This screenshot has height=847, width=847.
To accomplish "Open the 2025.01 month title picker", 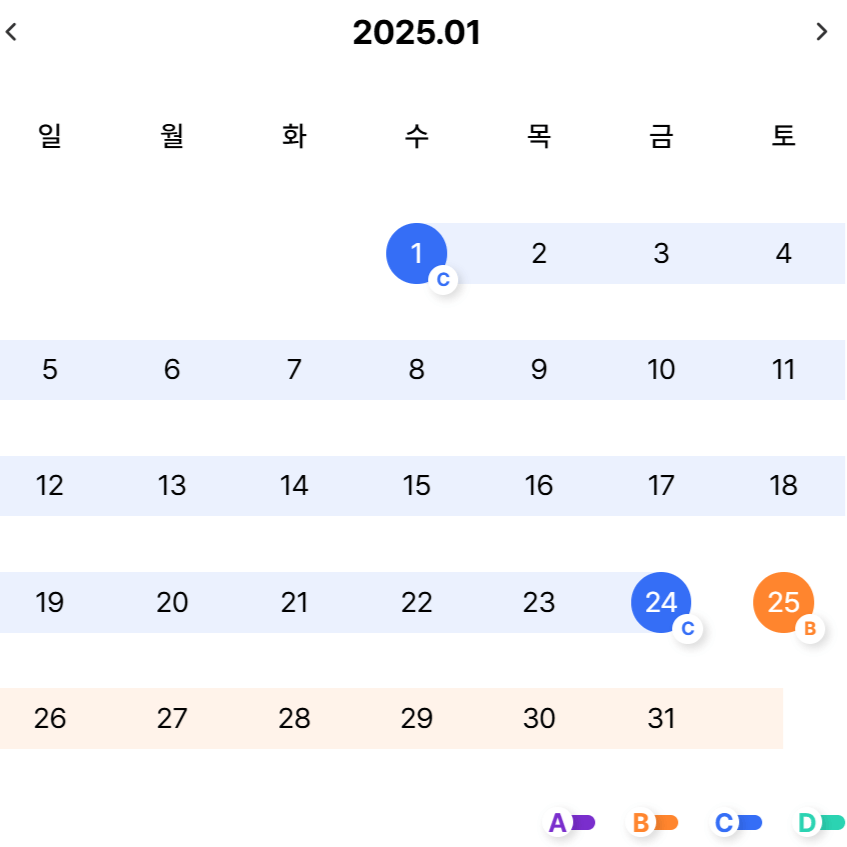I will click(417, 32).
